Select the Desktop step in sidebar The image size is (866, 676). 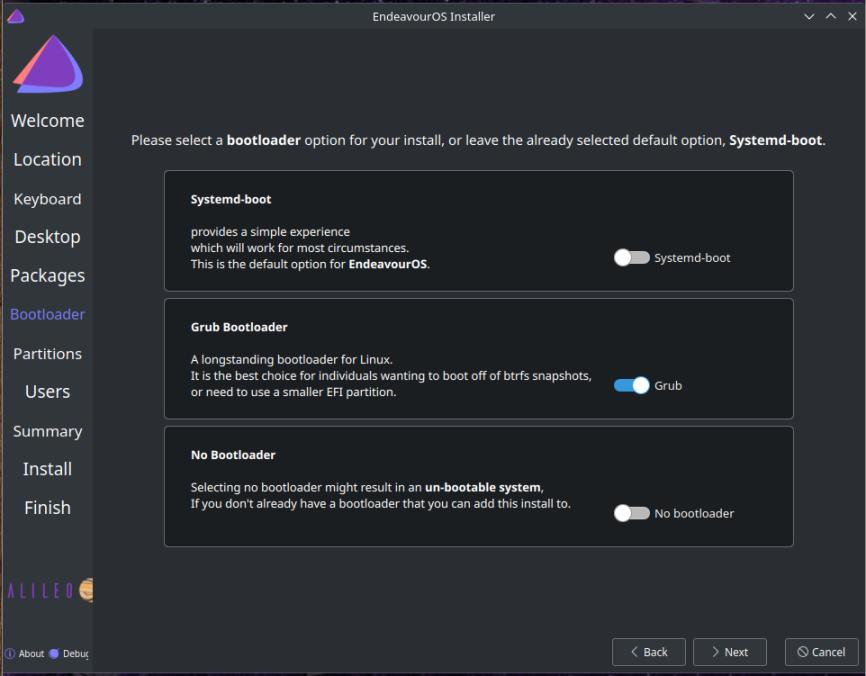point(47,237)
